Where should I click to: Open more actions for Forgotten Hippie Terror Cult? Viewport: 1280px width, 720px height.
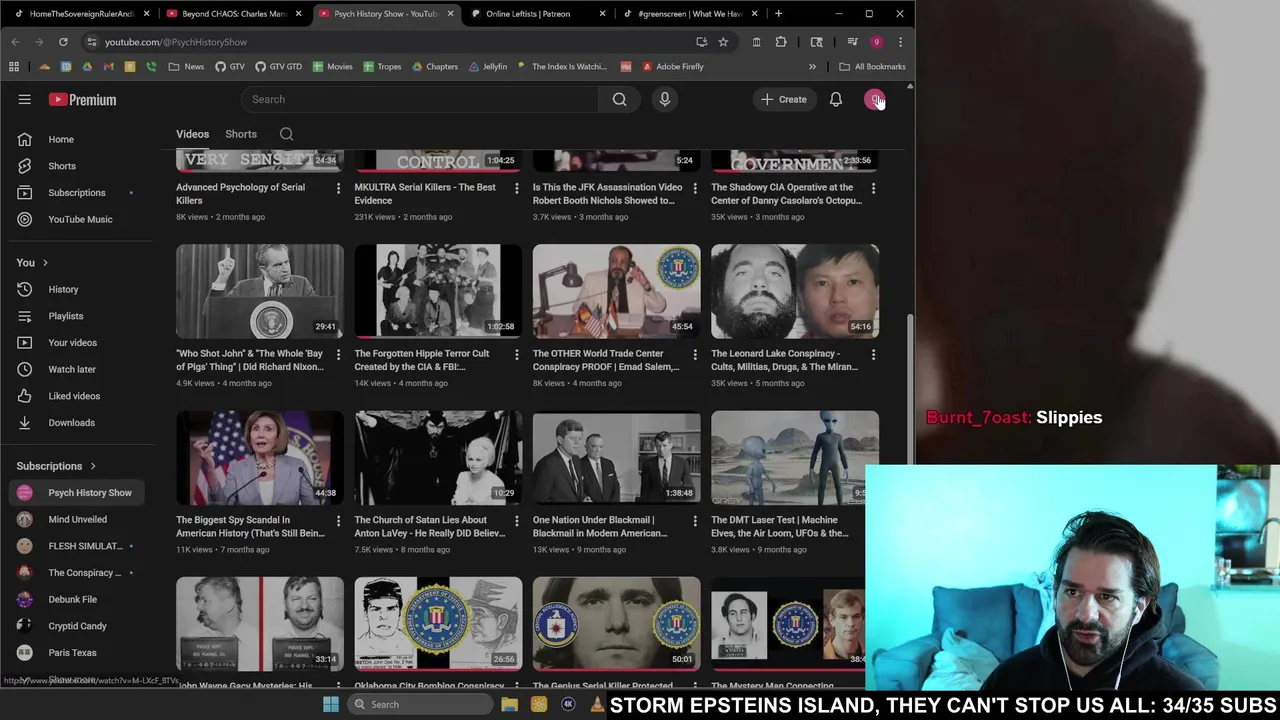[x=516, y=354]
